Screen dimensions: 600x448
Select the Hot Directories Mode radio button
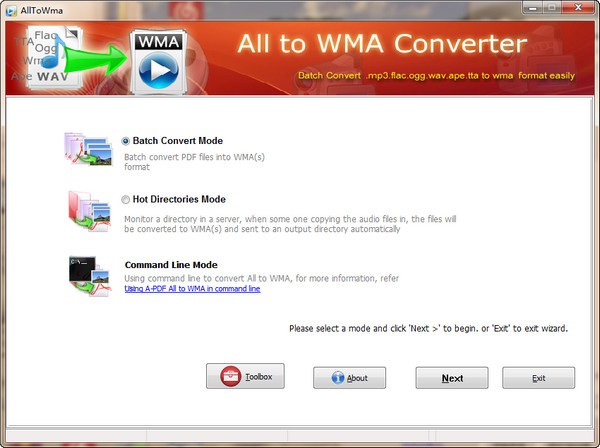click(126, 200)
